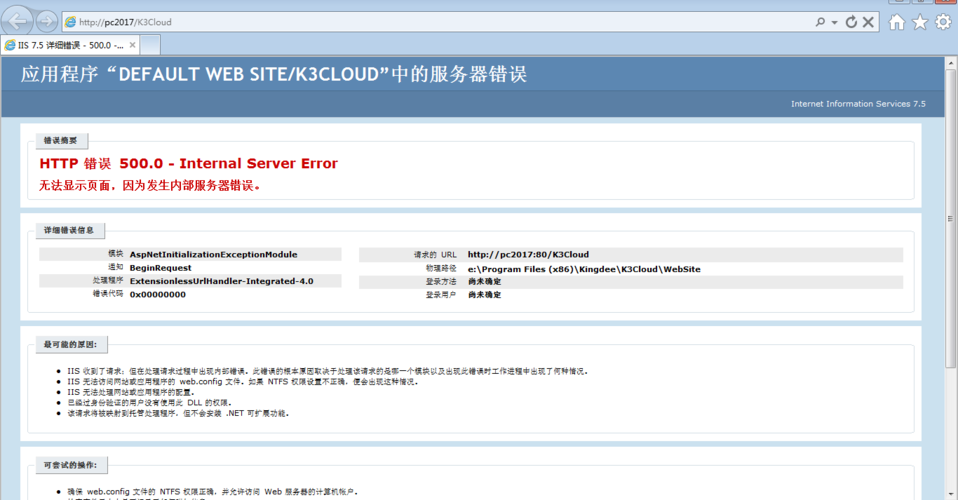Click the 最可能的原因 section label
This screenshot has width=958, height=500.
(x=70, y=345)
